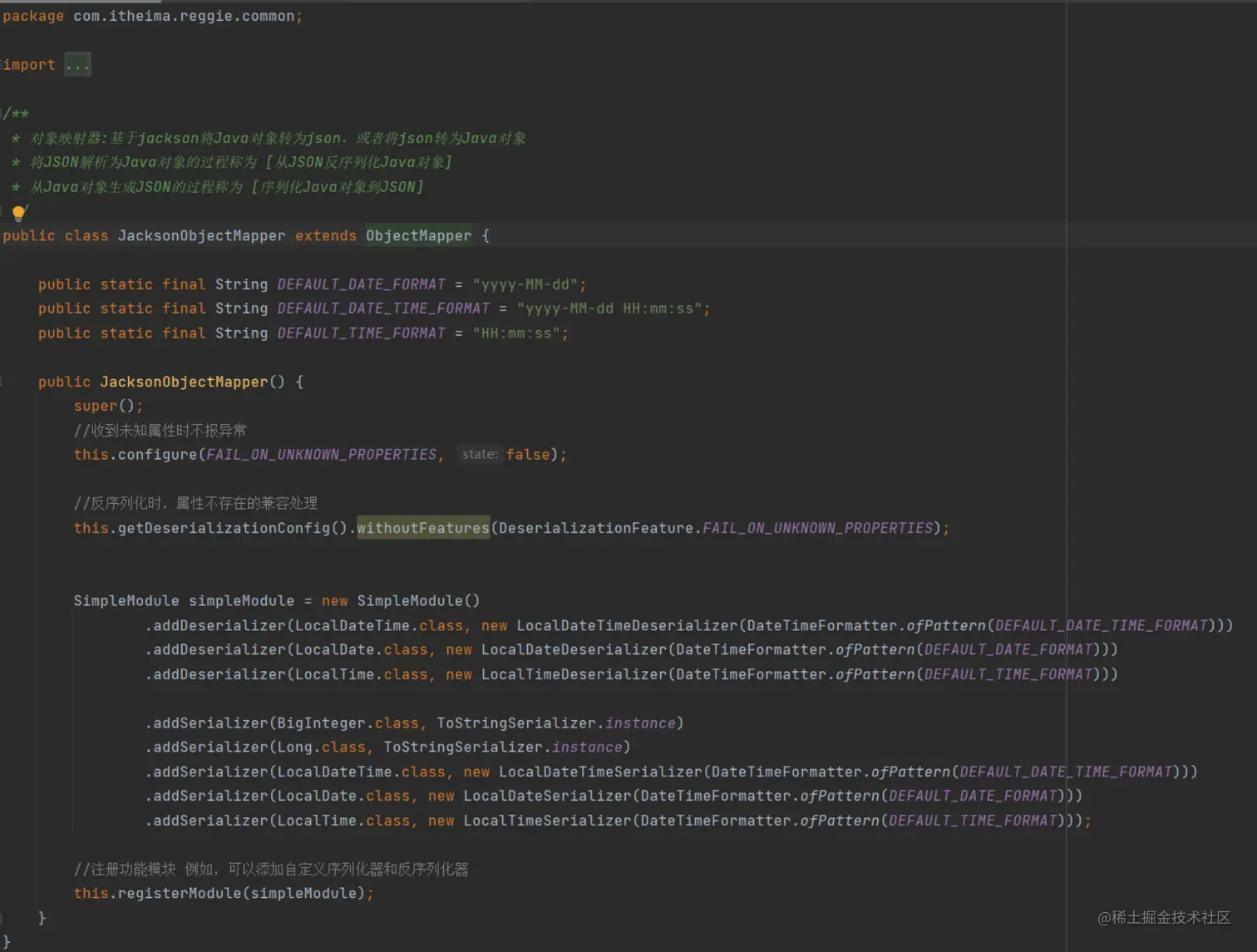Click the configure method call
This screenshot has height=952, width=1257.
pyautogui.click(x=157, y=455)
